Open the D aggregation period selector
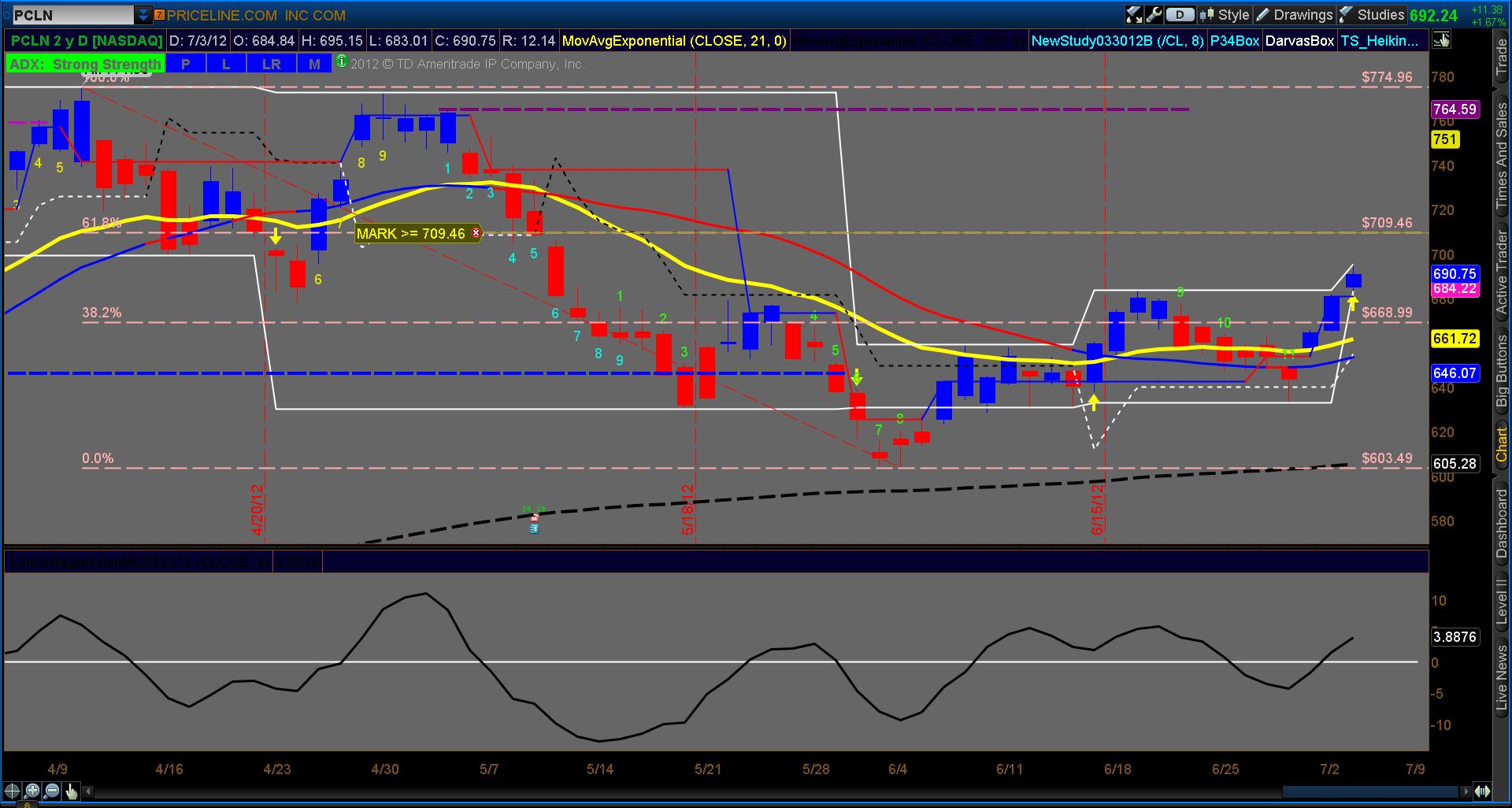The height and width of the screenshot is (808, 1512). click(x=1180, y=14)
